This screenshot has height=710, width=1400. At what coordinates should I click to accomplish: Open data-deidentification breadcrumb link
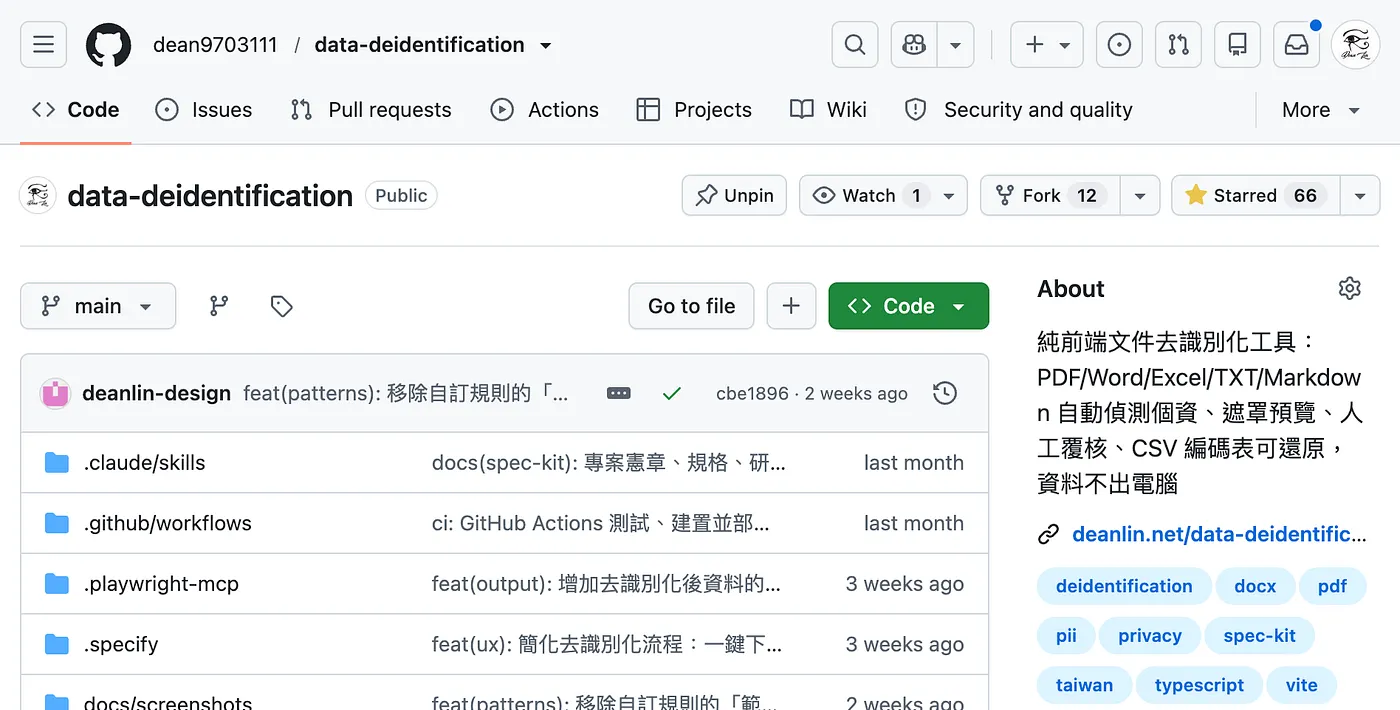coord(419,45)
